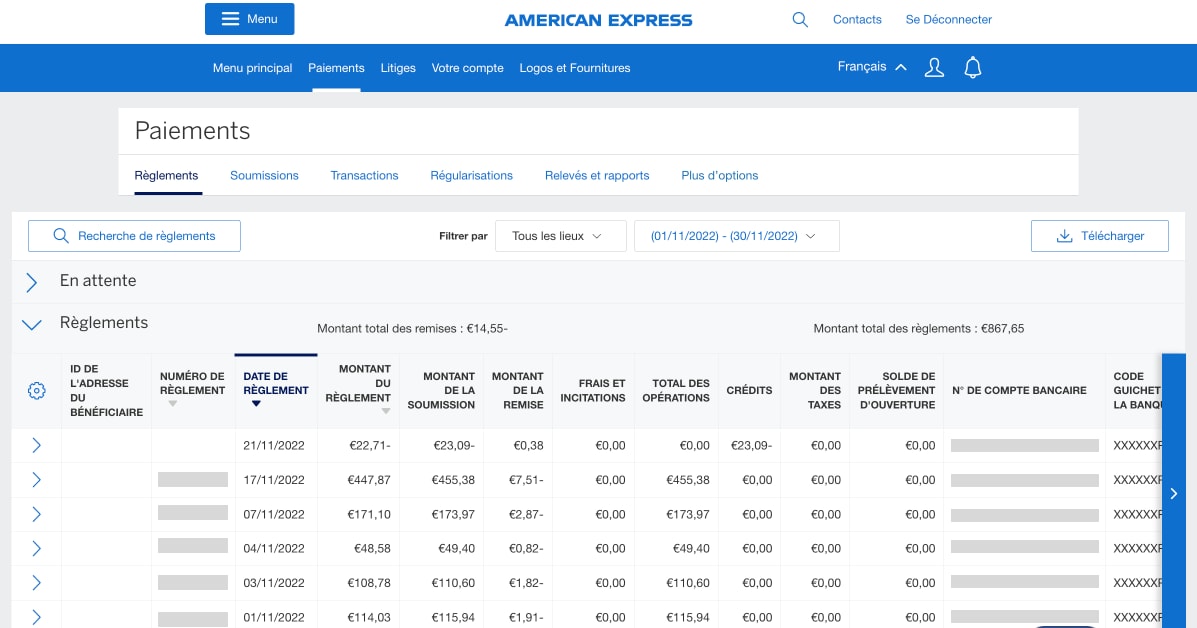
Task: Open the date range dropdown
Action: (736, 236)
